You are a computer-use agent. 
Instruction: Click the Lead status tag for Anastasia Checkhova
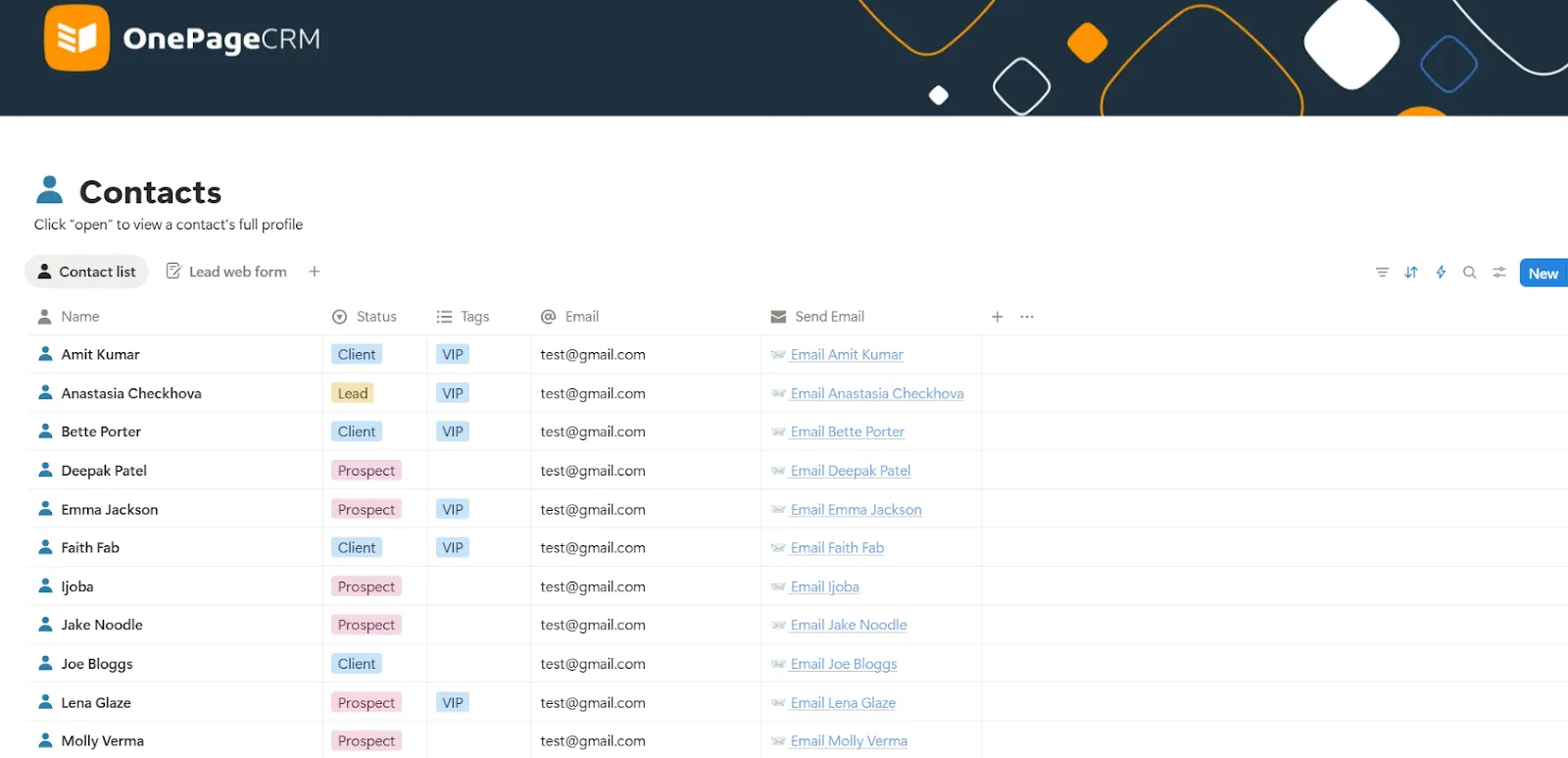[x=353, y=393]
